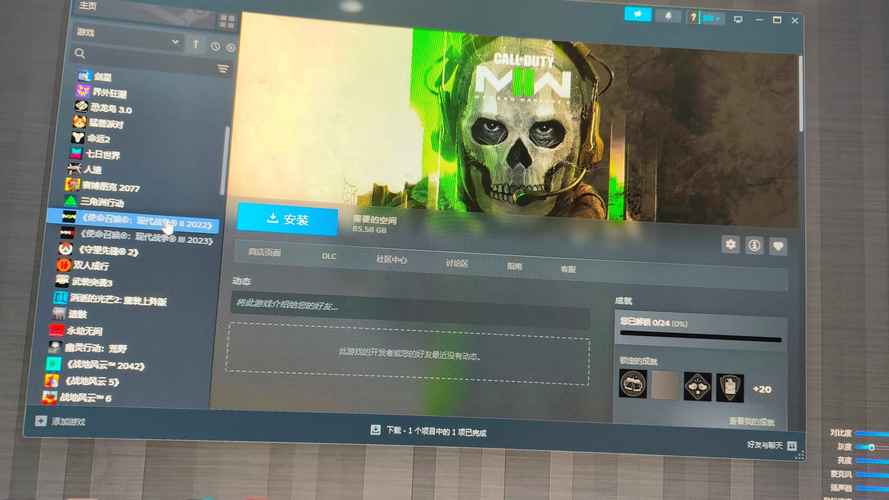Click the up-arrow sort icon beside 游戏
Viewport: 889px width, 500px height.
[x=196, y=44]
